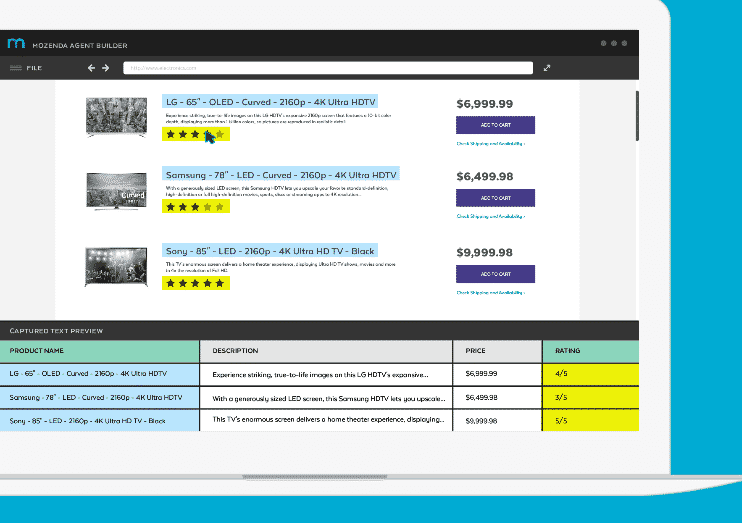Click the page vertical scrollbar
The height and width of the screenshot is (523, 742).
[x=637, y=118]
